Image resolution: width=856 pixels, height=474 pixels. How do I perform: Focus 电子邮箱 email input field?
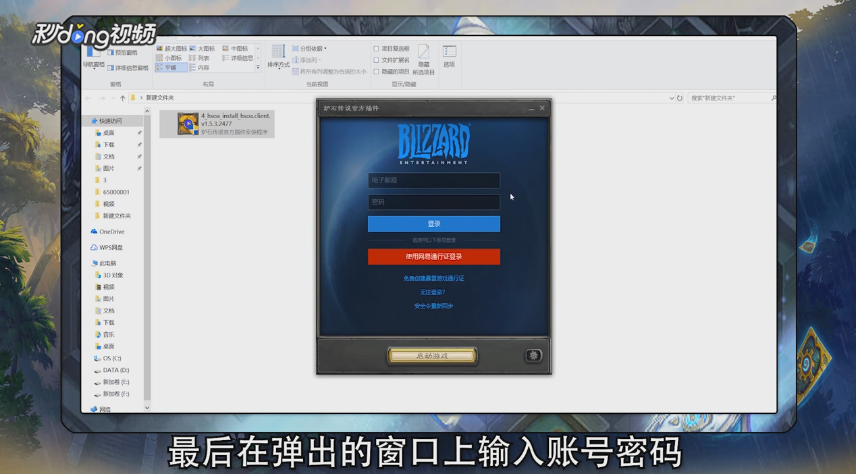pyautogui.click(x=434, y=180)
